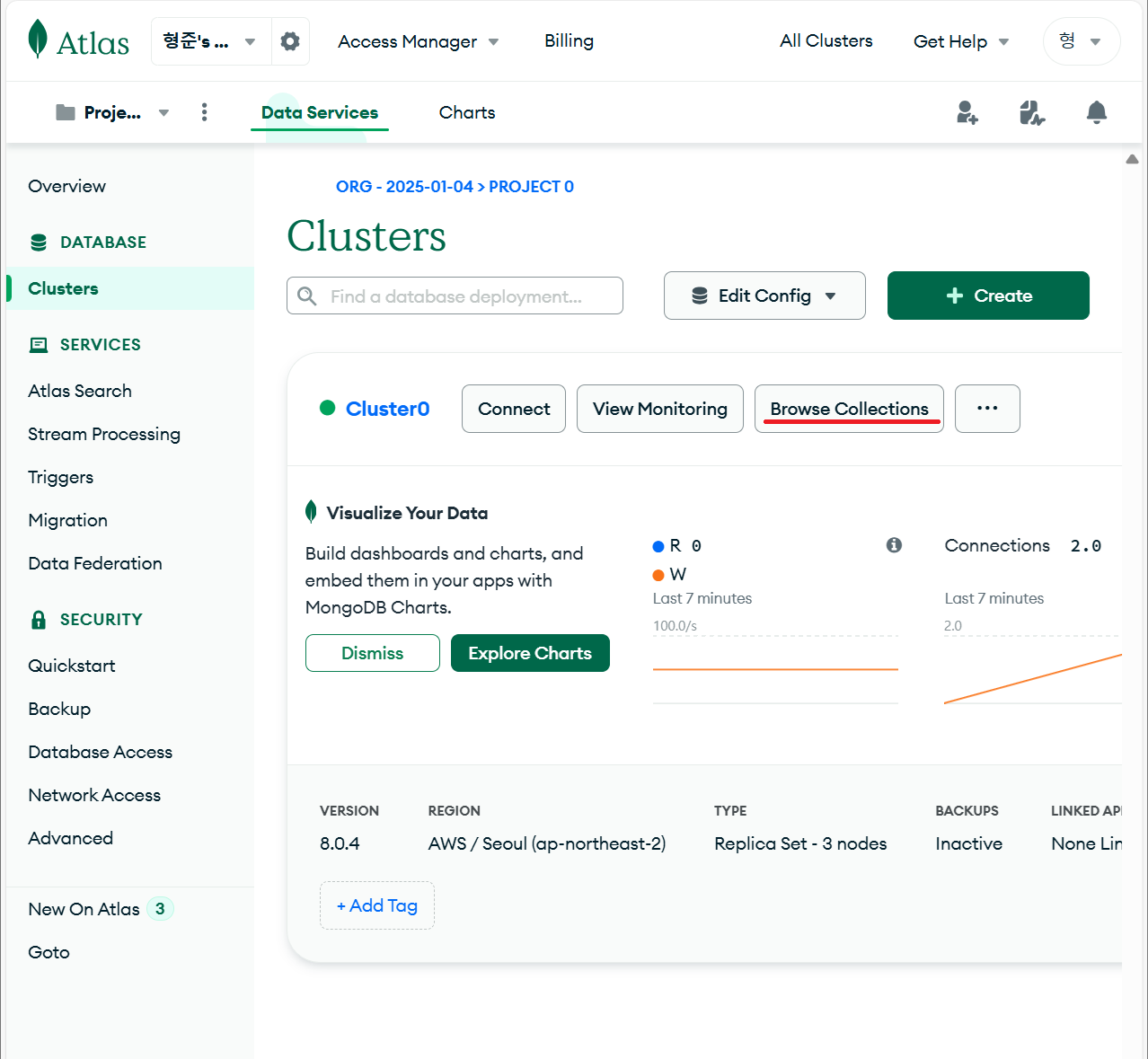Click the Connect button
Screen dimensions: 1148x1059
[x=514, y=409]
